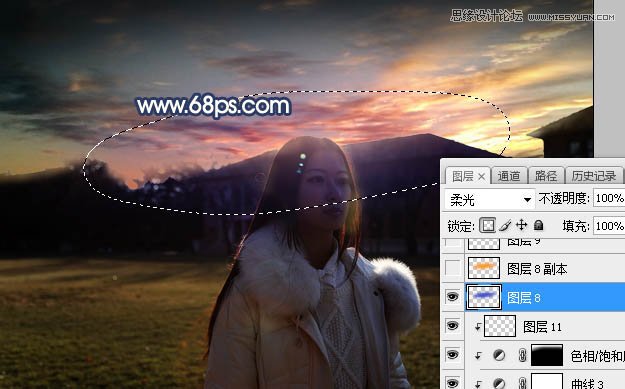Select thumbnail of 图层 8
The image size is (625, 389).
484,297
